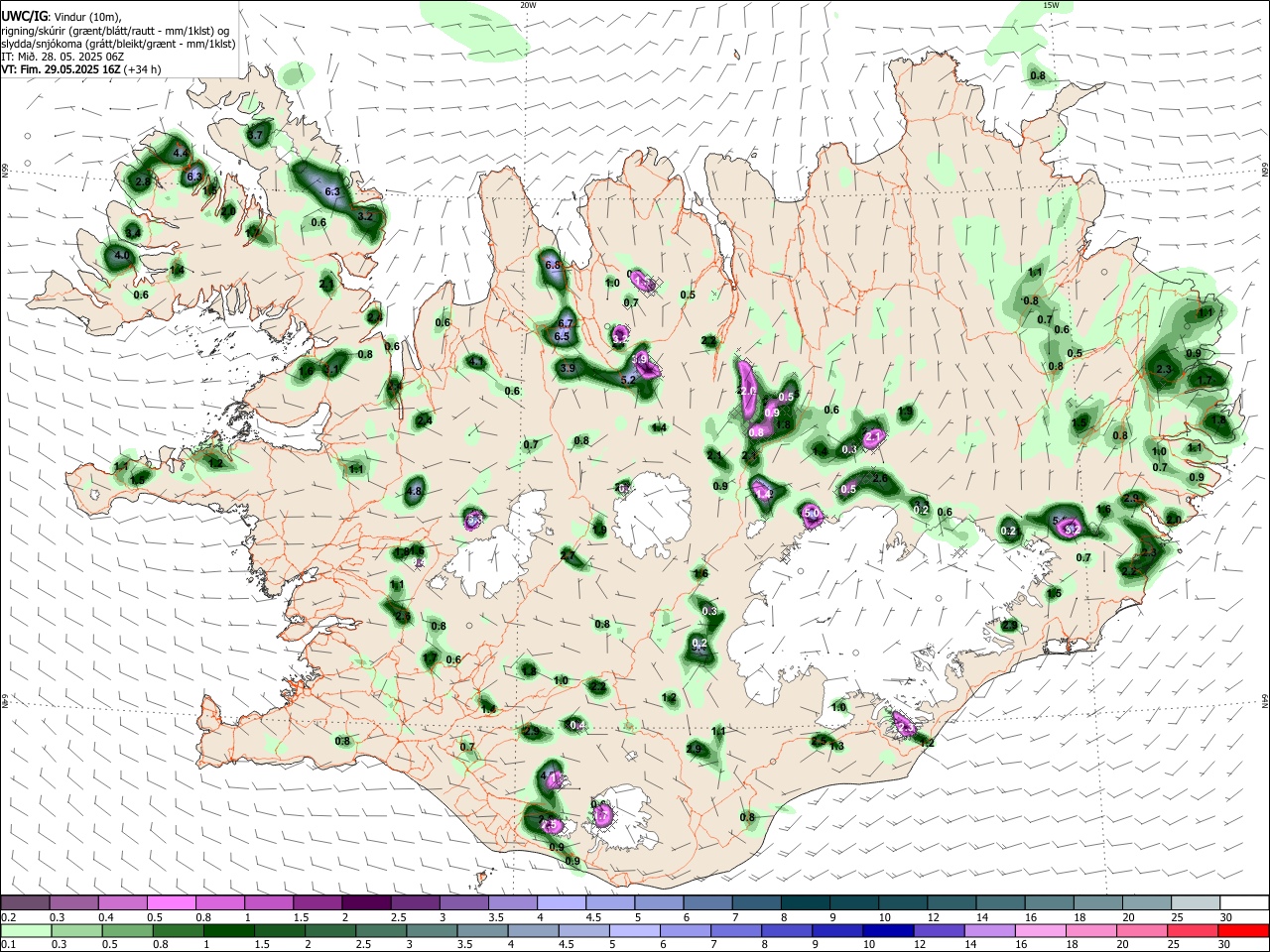
Task: Click the '3.7' precipitation value on the map
Action: tap(255, 135)
